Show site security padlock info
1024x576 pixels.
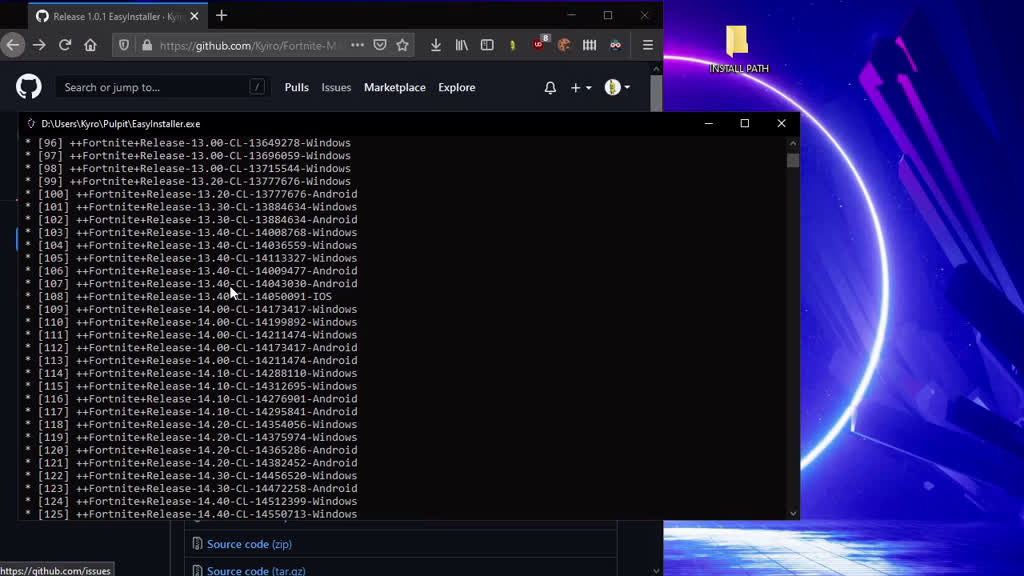click(147, 45)
